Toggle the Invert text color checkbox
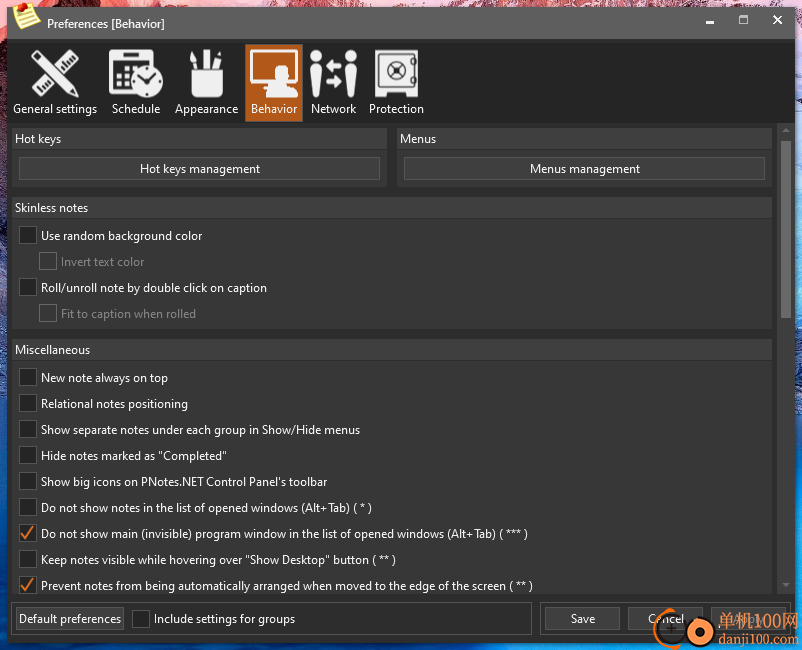This screenshot has width=802, height=650. coord(48,261)
